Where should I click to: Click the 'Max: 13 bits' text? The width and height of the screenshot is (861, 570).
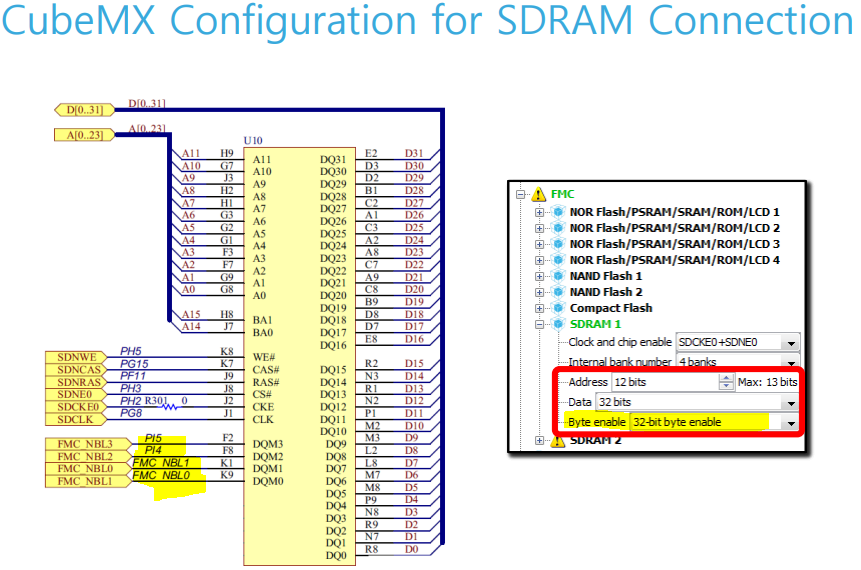tap(767, 382)
